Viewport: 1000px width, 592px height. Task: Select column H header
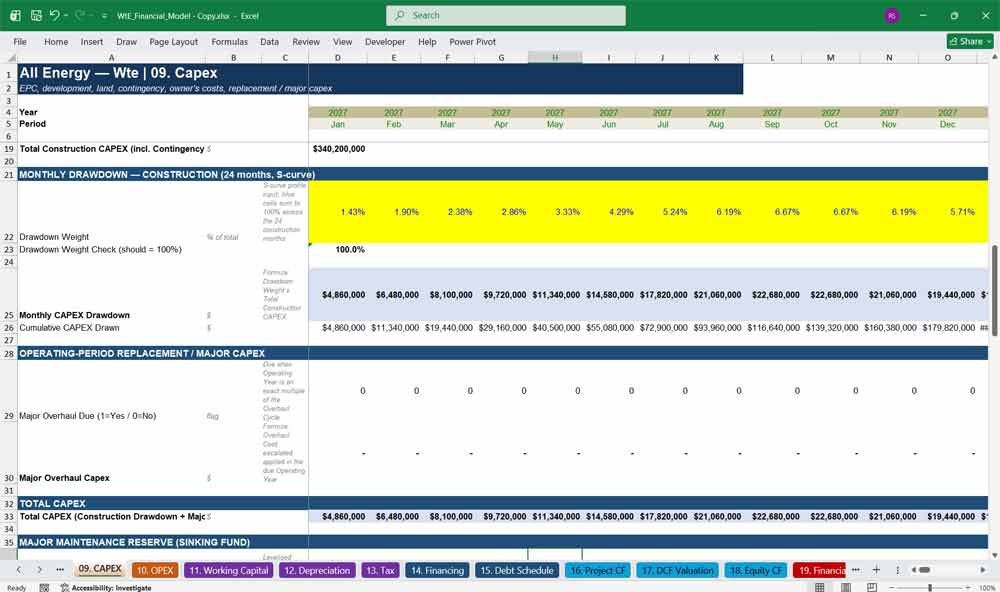(555, 57)
